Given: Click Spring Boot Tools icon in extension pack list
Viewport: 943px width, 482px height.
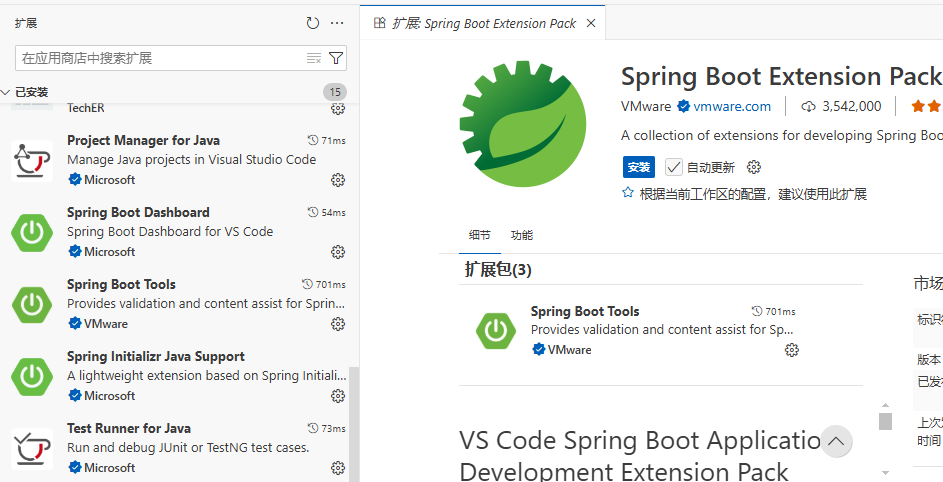Looking at the screenshot, I should click(x=496, y=330).
